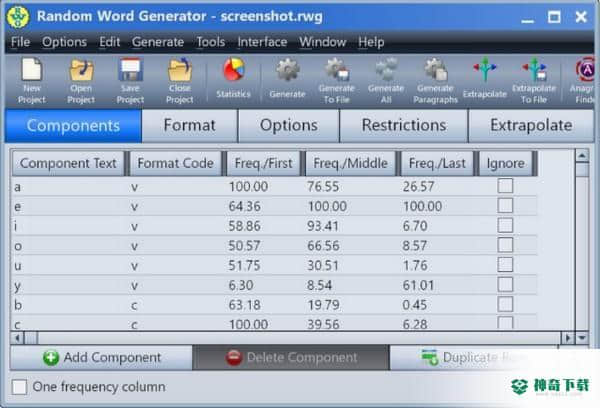The height and width of the screenshot is (408, 600).
Task: Open a project with Open Project icon
Action: 81,81
